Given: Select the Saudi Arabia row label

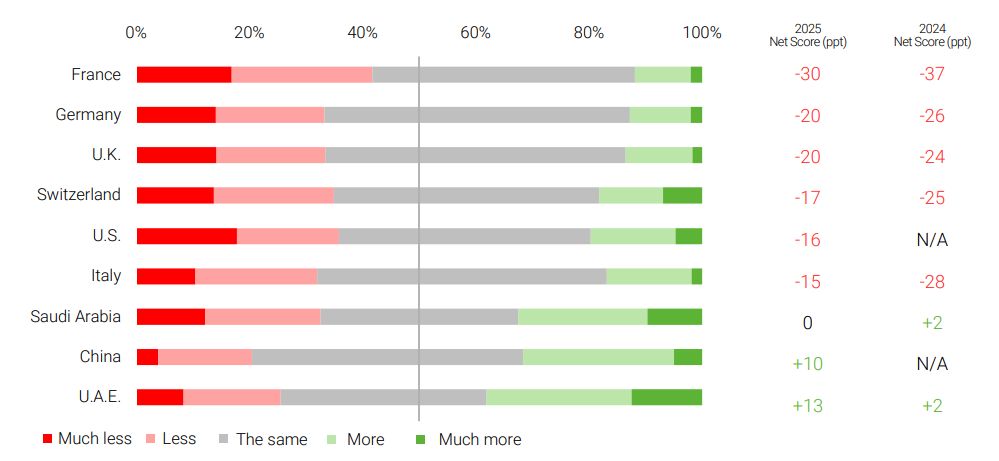Looking at the screenshot, I should 76,316.
